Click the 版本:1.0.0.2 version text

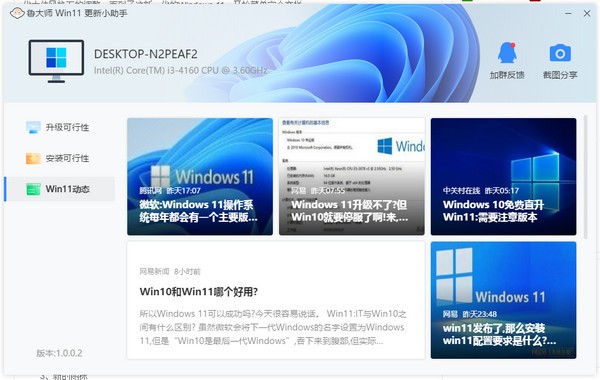[x=59, y=353]
